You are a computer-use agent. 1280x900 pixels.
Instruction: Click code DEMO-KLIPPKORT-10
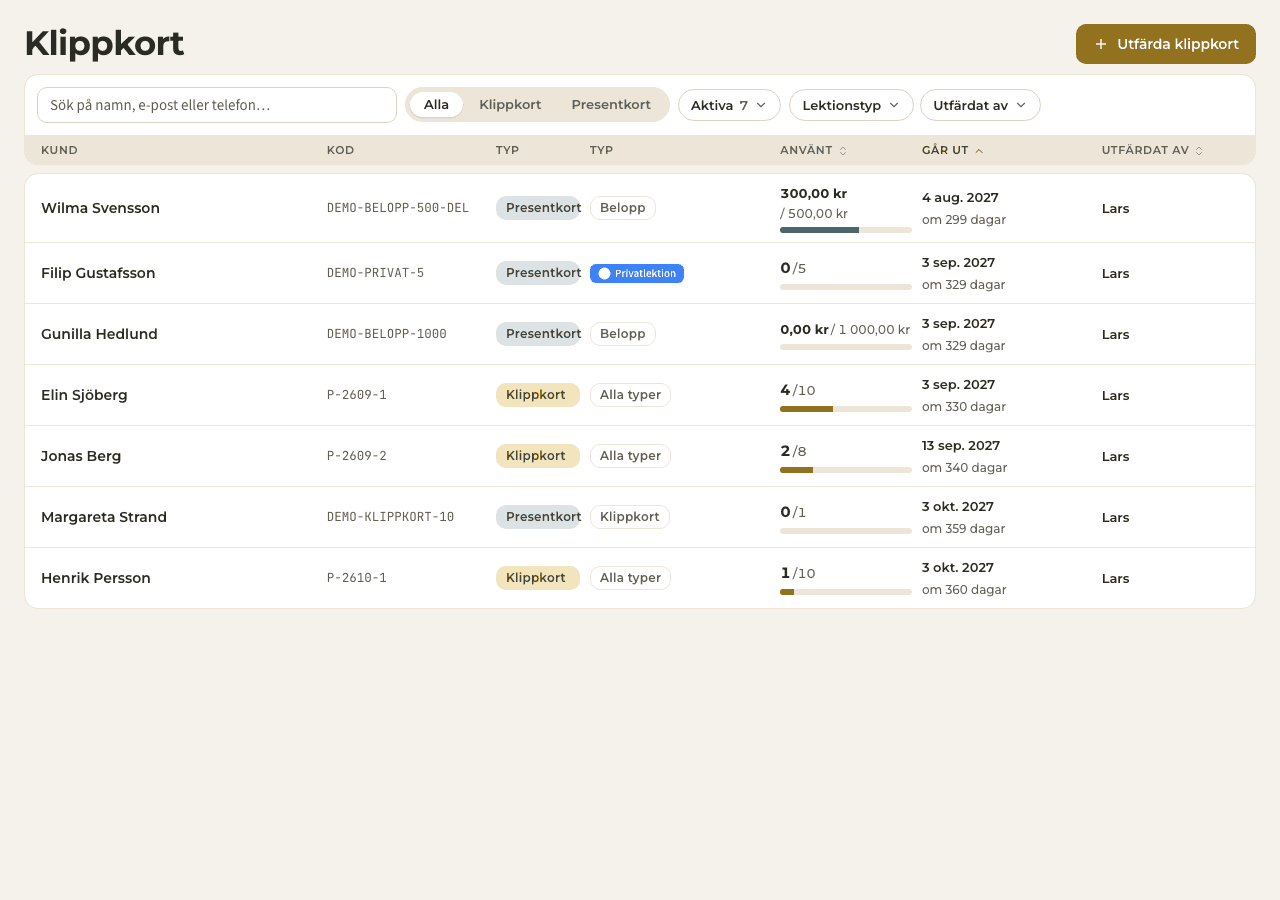[391, 517]
